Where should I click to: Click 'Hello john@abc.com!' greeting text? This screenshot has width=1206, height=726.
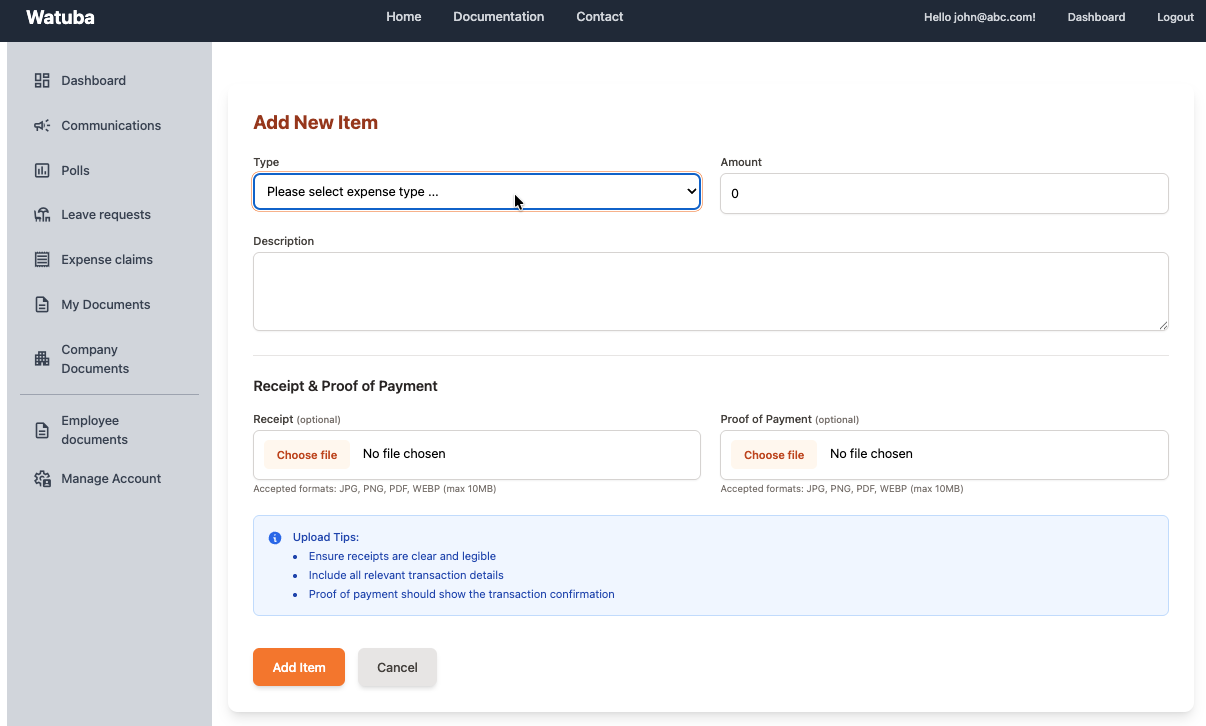980,17
